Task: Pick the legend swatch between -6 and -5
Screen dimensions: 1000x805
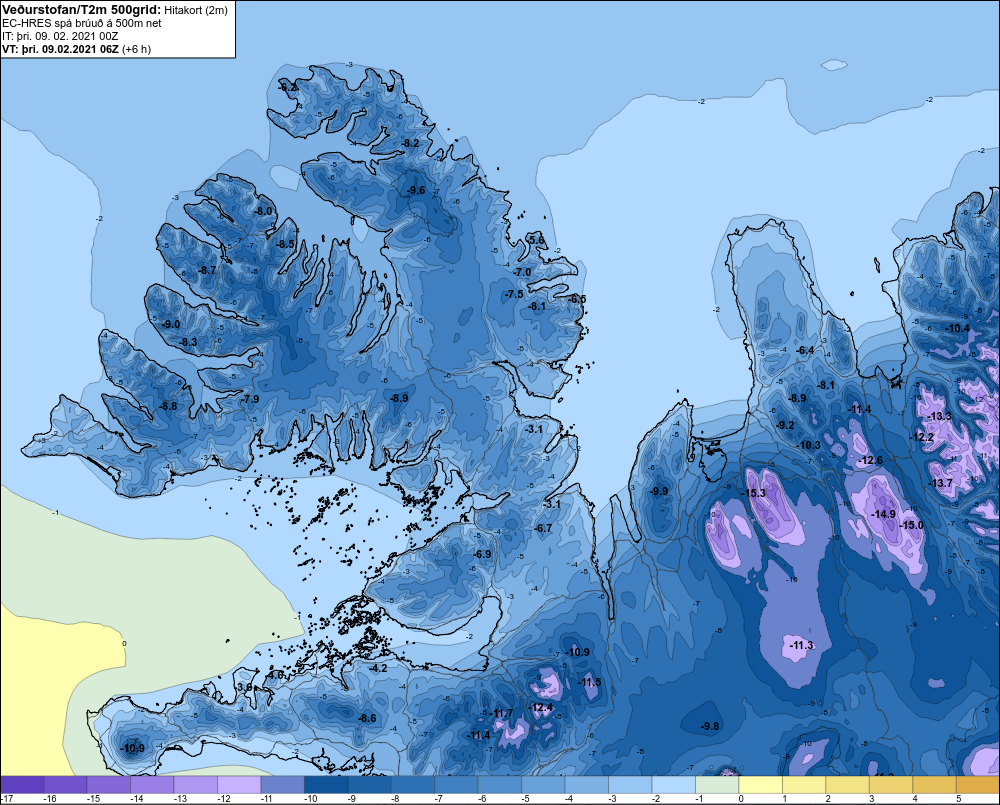Action: pos(499,785)
